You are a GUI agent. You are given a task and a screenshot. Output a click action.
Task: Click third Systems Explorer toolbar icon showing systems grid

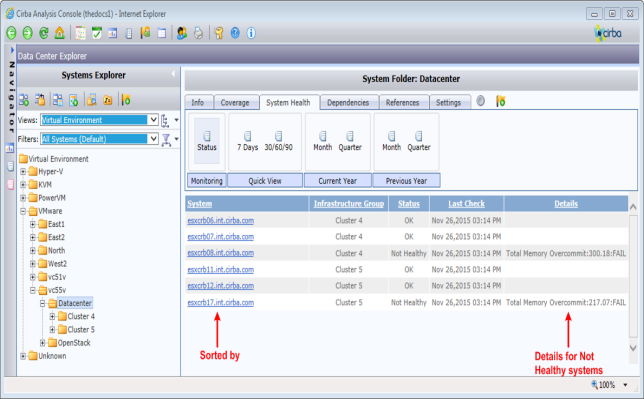(58, 99)
